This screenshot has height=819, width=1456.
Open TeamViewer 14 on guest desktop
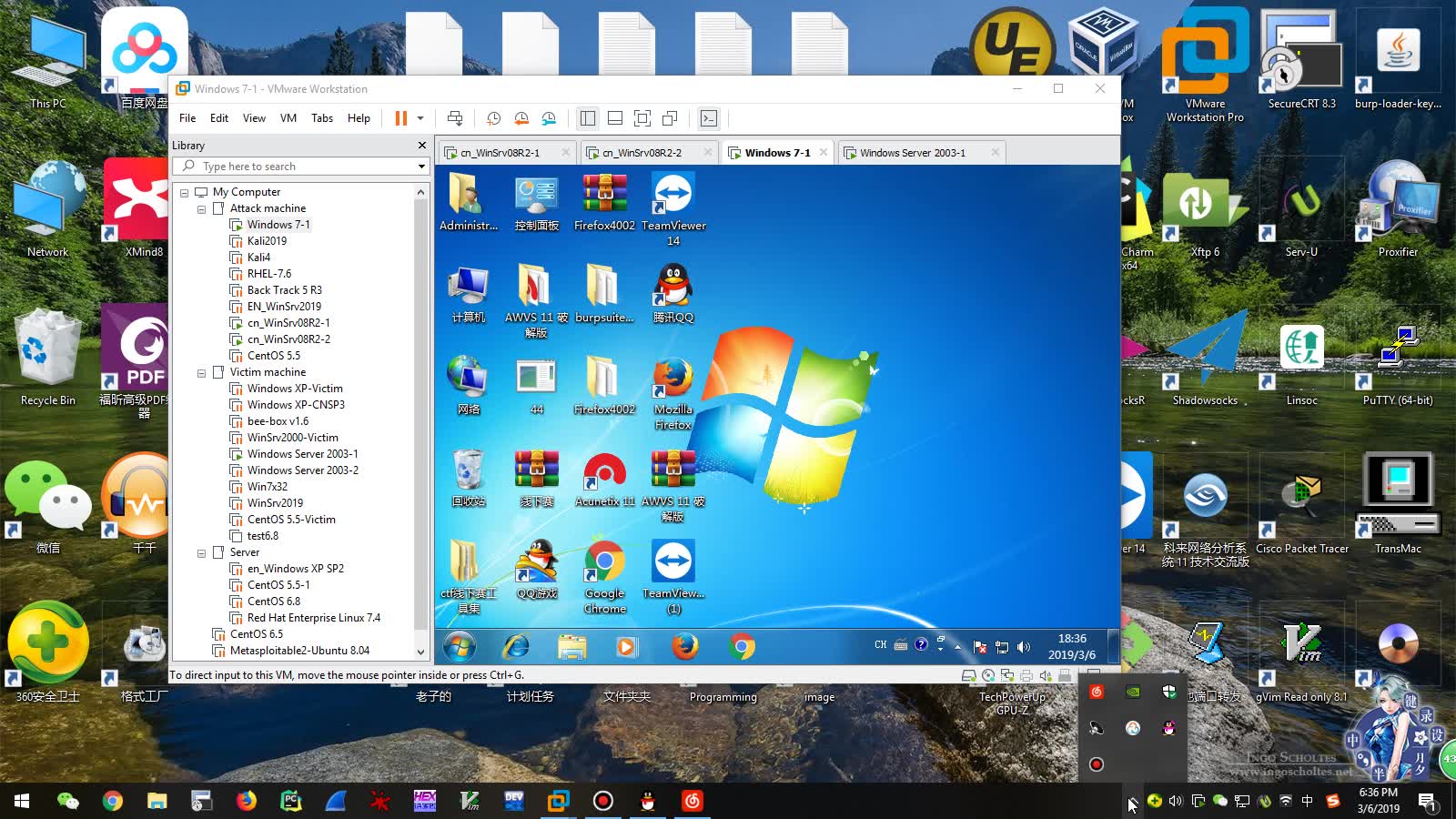673,209
